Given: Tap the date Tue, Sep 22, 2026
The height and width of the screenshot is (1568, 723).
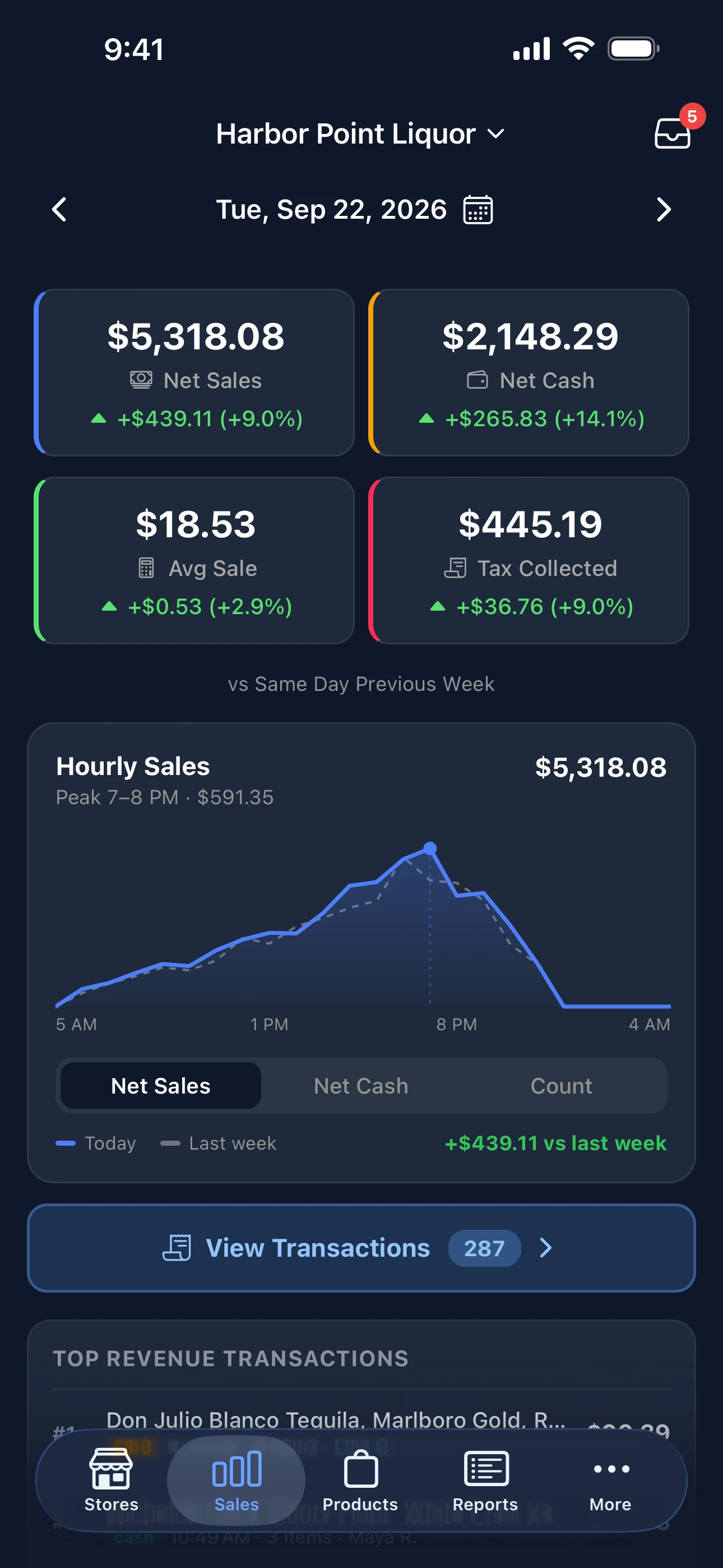Looking at the screenshot, I should click(x=331, y=210).
